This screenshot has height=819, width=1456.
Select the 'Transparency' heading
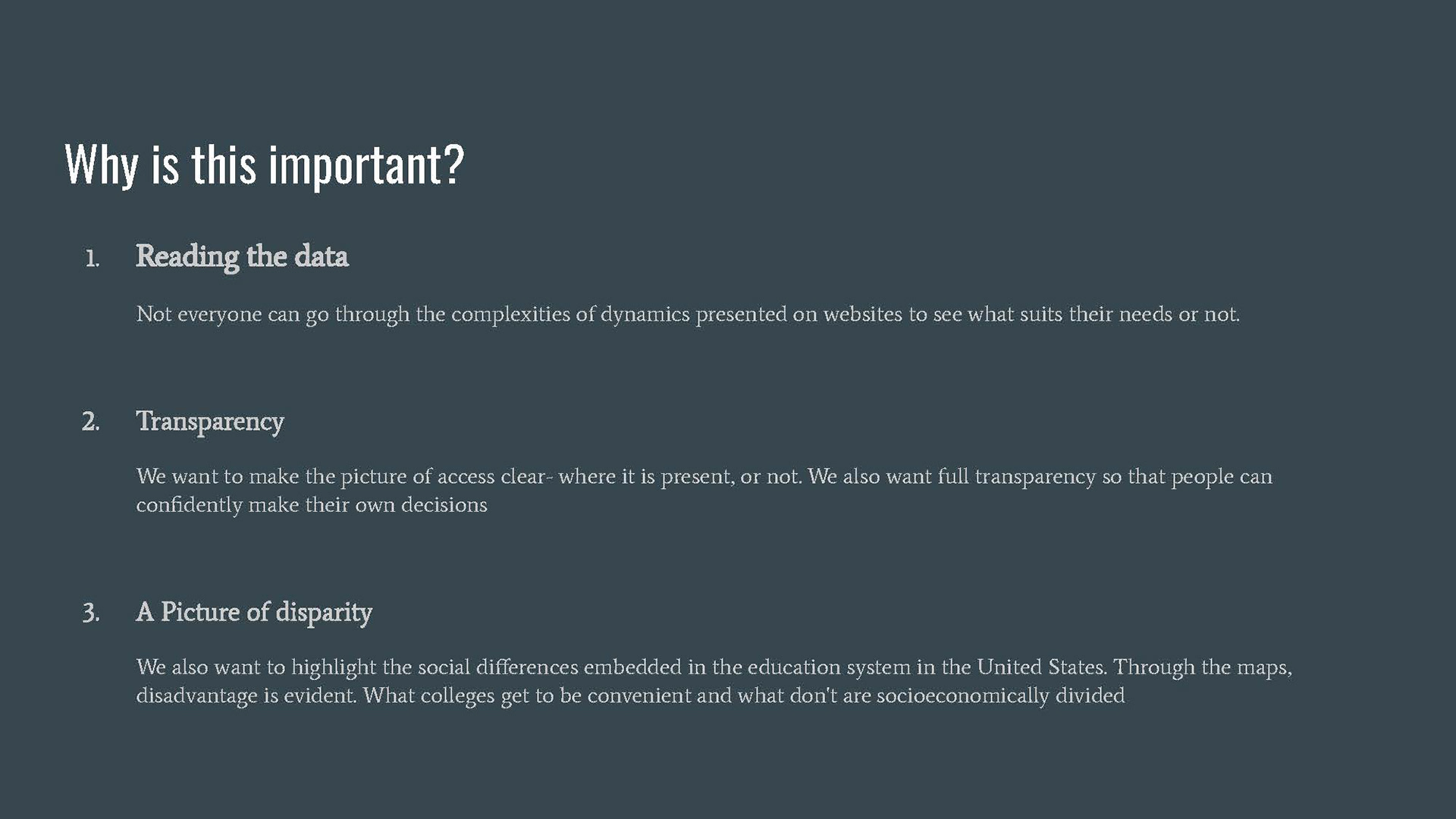[x=210, y=422]
